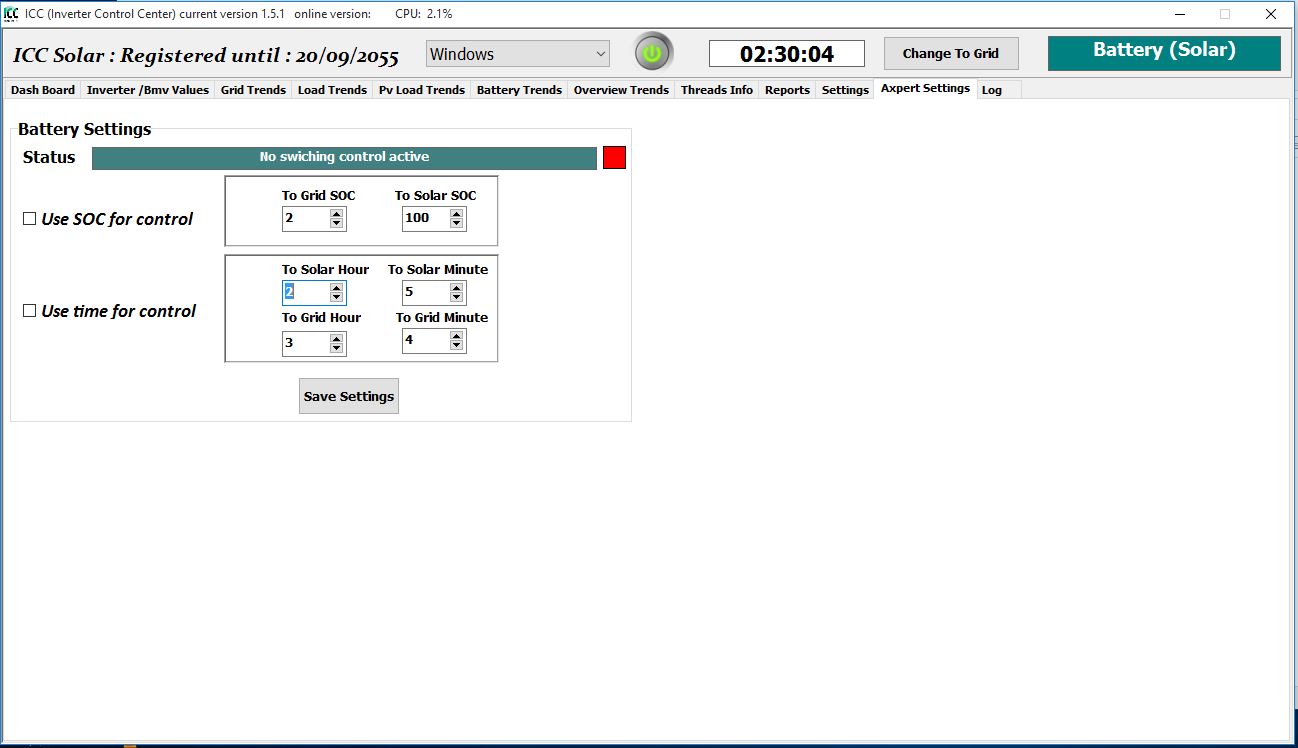
Task: Go to the Threads Info tab
Action: [x=716, y=90]
